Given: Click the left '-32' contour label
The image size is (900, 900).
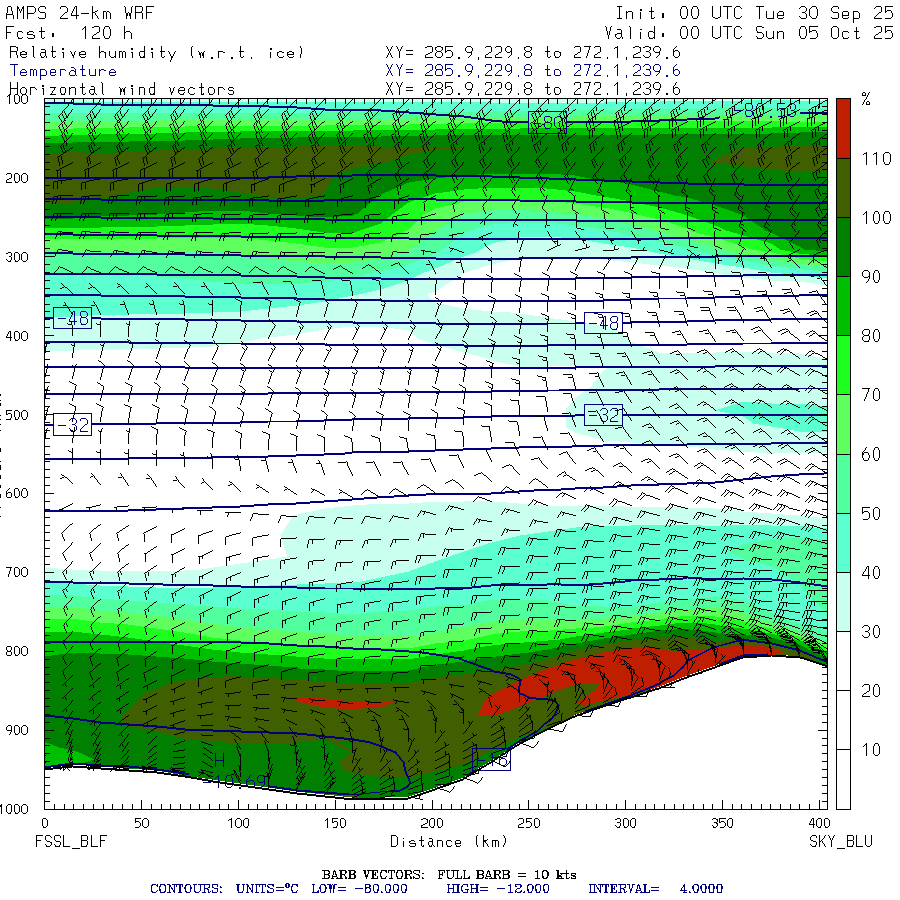Looking at the screenshot, I should (x=72, y=425).
